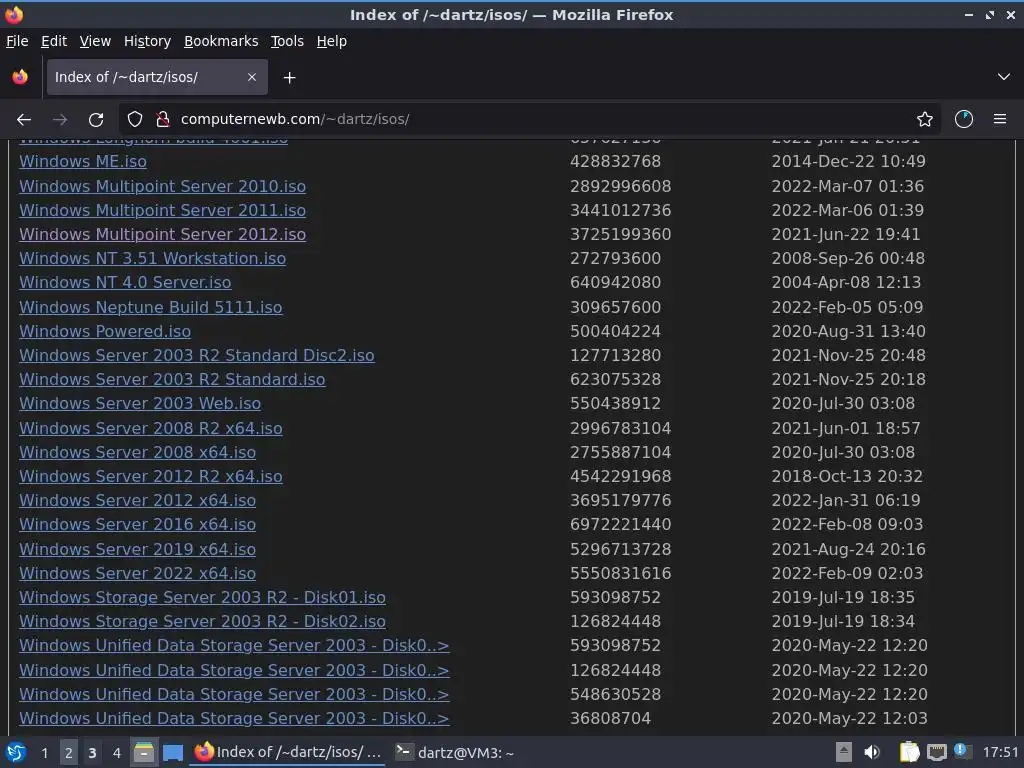Switch to workspace 3 in pager
The image size is (1024, 768).
click(92, 753)
